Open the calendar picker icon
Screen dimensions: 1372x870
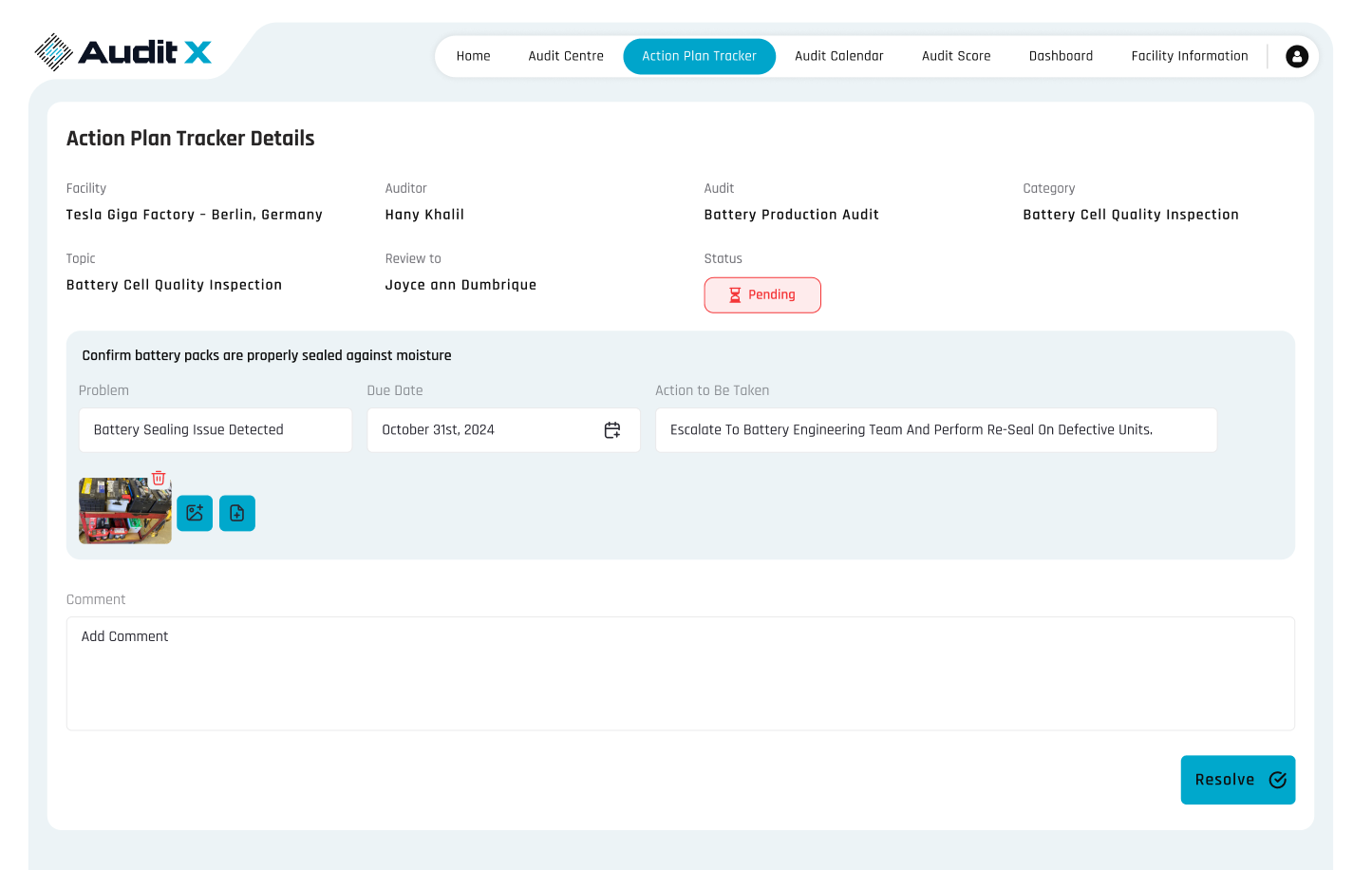[612, 430]
